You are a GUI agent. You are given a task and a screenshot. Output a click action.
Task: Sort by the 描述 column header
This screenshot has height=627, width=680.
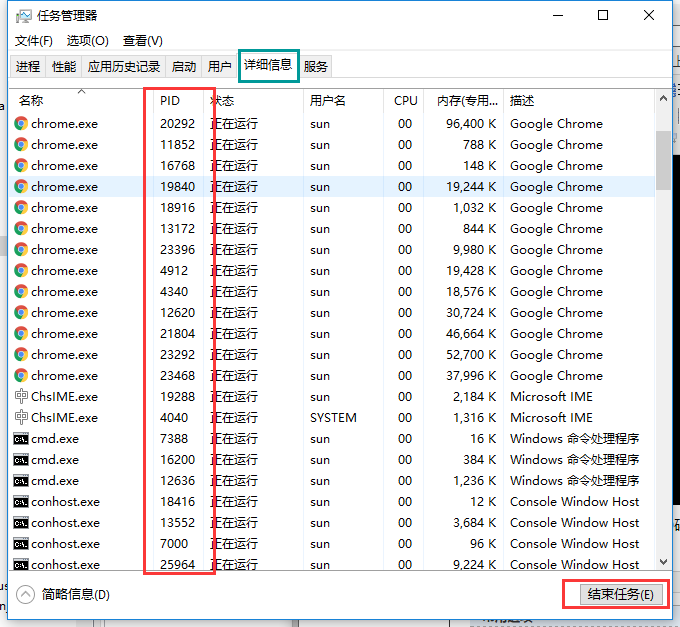(579, 101)
